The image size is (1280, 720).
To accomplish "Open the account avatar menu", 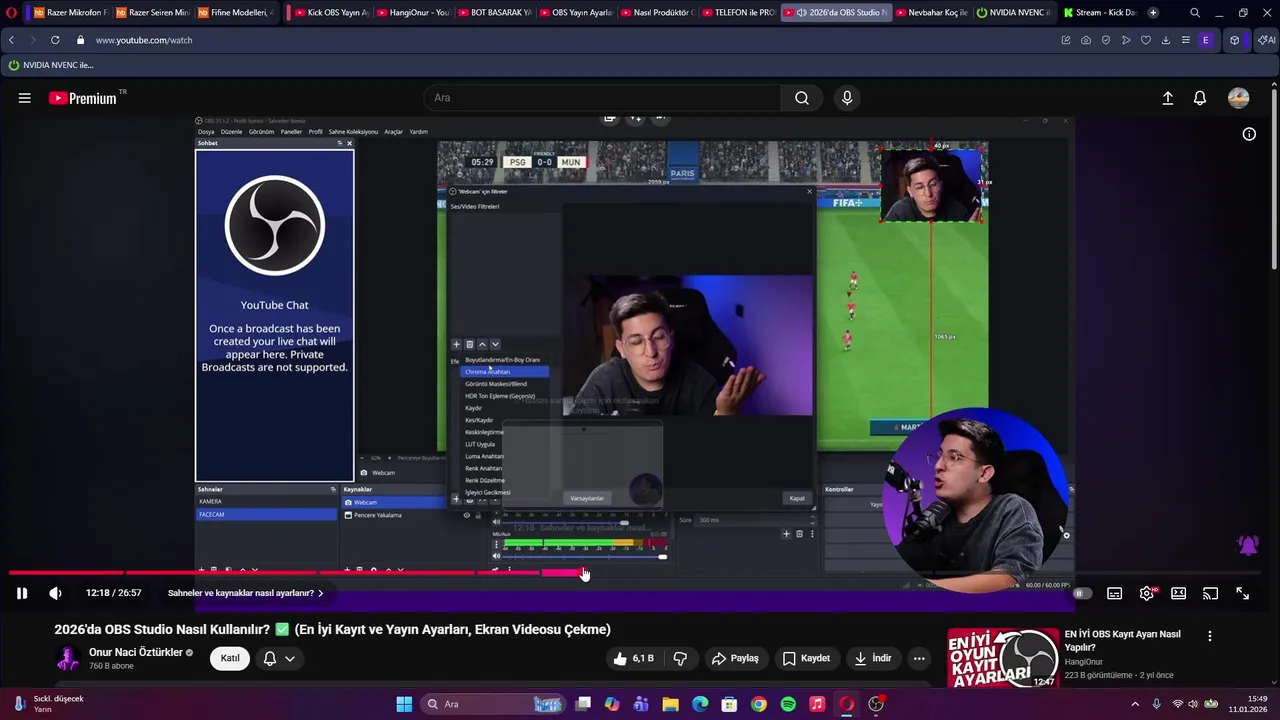I will [x=1239, y=98].
